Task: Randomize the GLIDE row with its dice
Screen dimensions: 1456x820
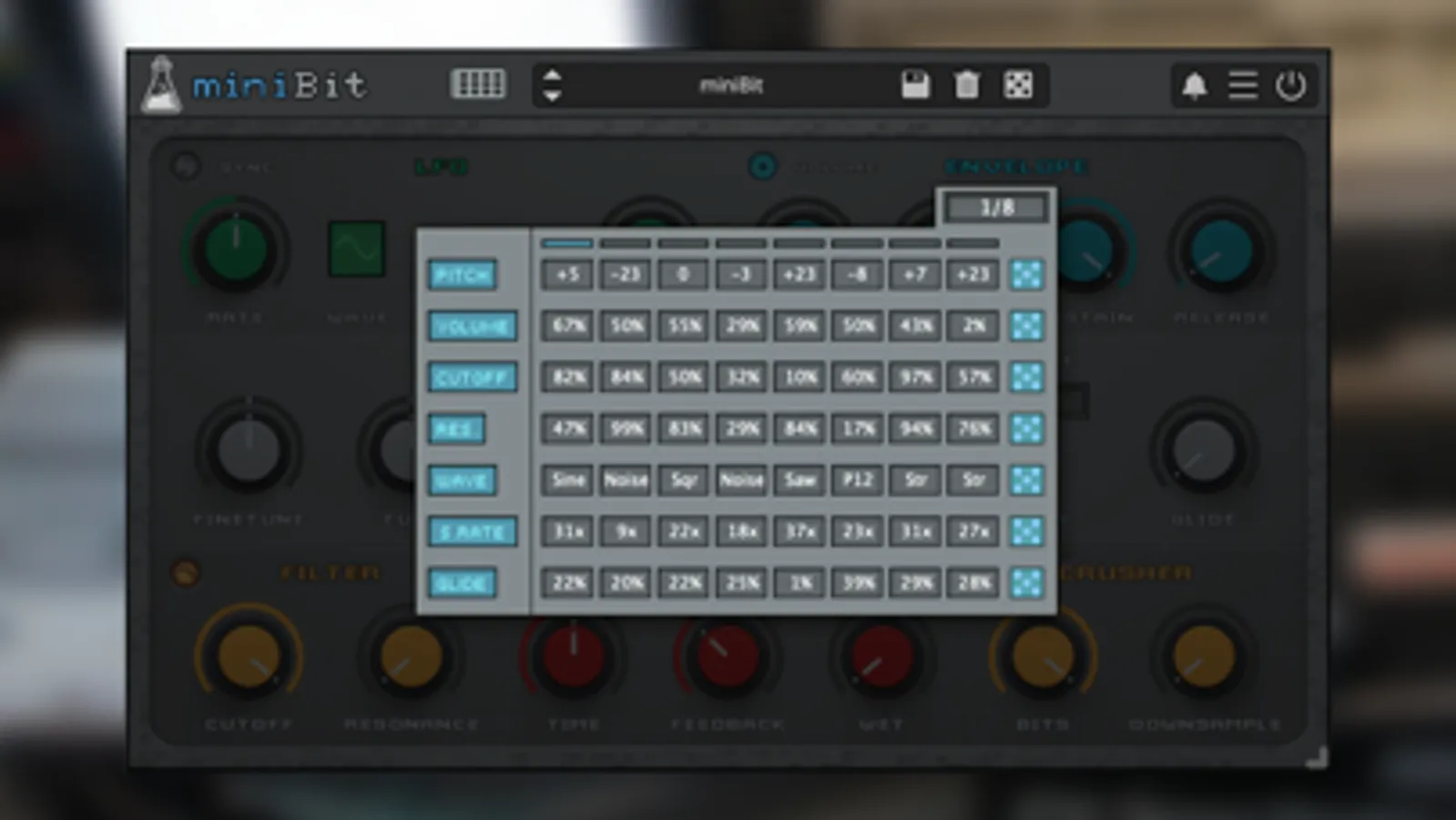Action: (x=1027, y=583)
